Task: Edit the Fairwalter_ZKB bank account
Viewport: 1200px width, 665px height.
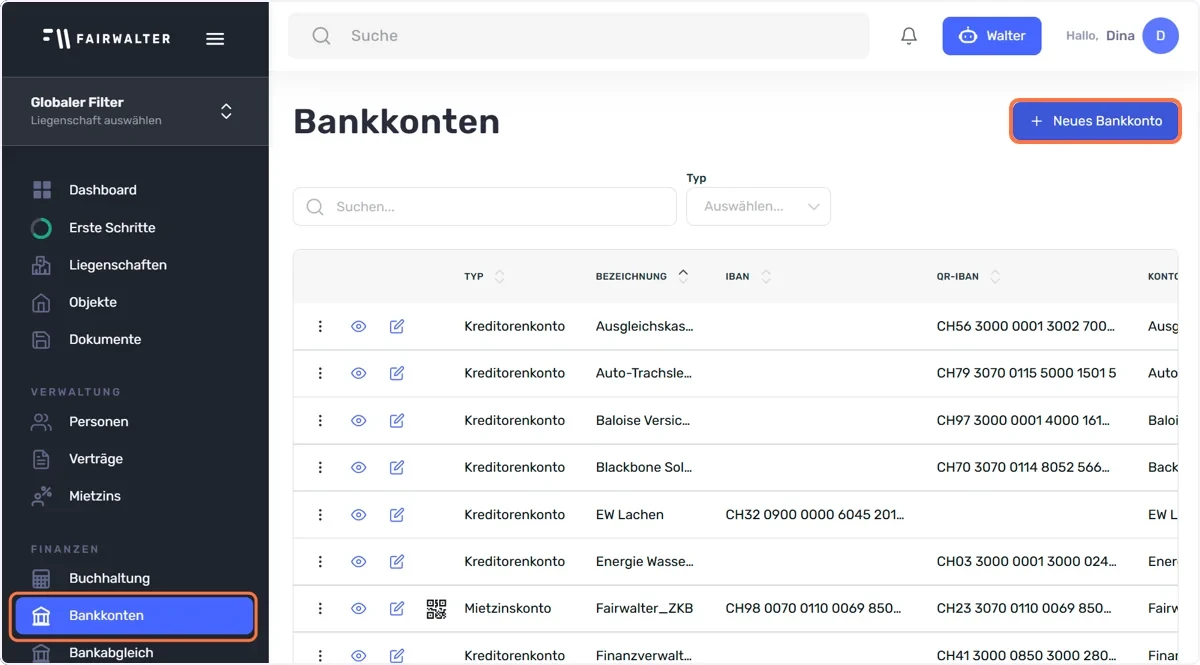Action: (397, 608)
